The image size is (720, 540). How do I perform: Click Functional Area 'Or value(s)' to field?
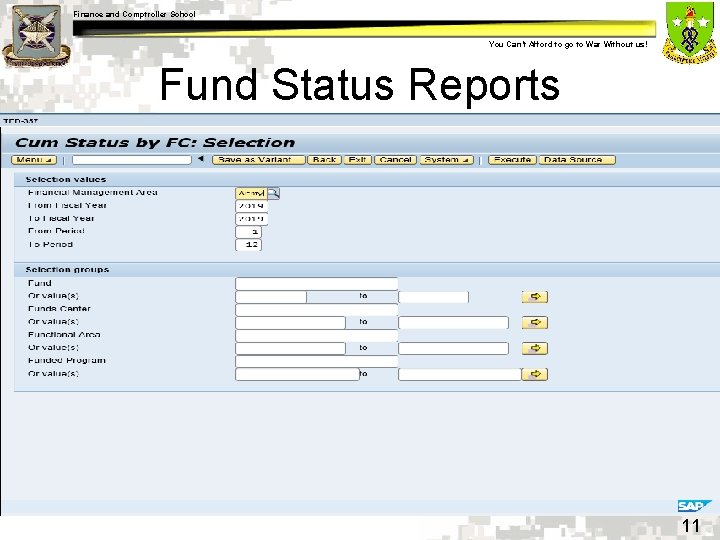pos(453,349)
